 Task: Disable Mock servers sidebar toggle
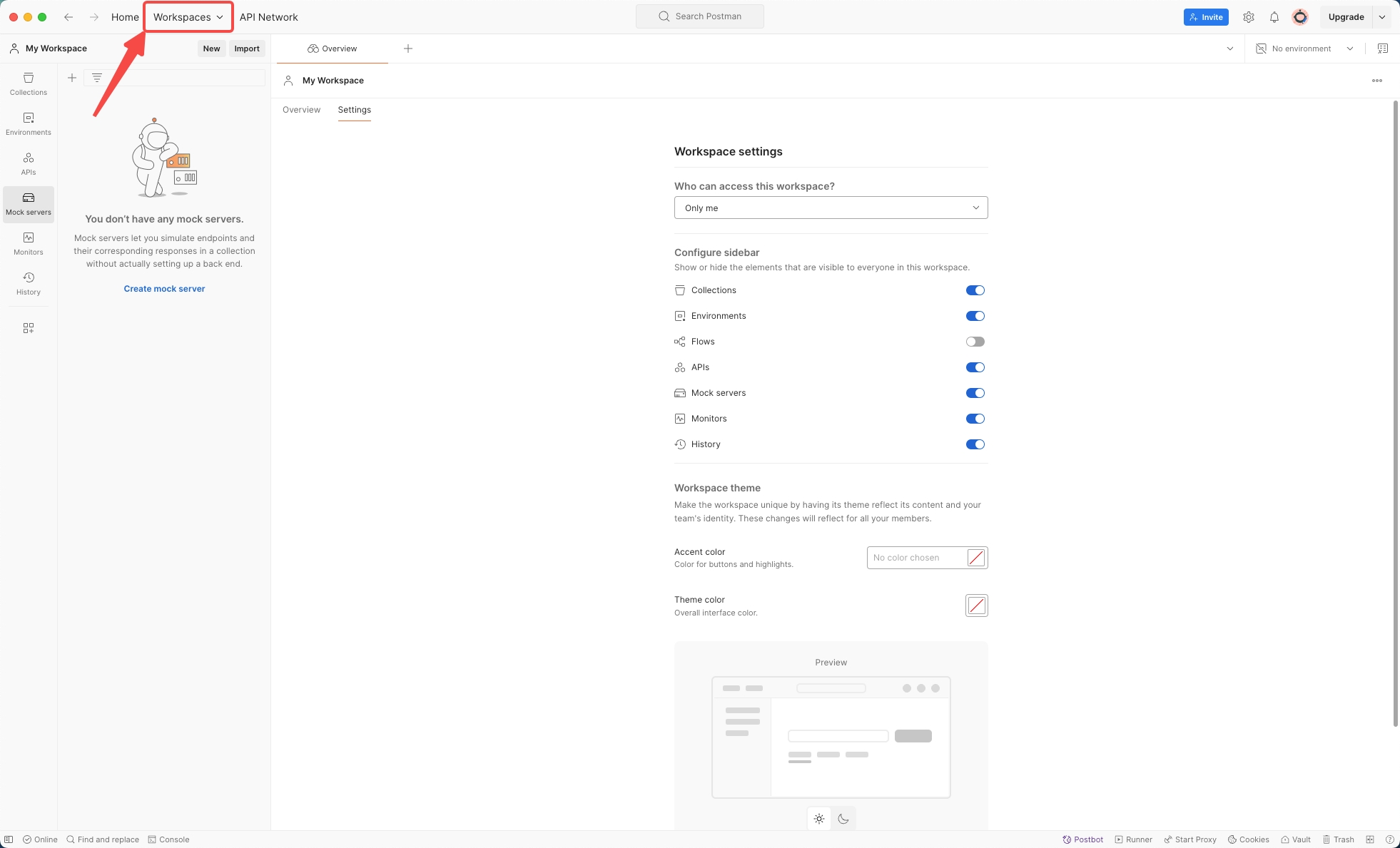(x=975, y=393)
